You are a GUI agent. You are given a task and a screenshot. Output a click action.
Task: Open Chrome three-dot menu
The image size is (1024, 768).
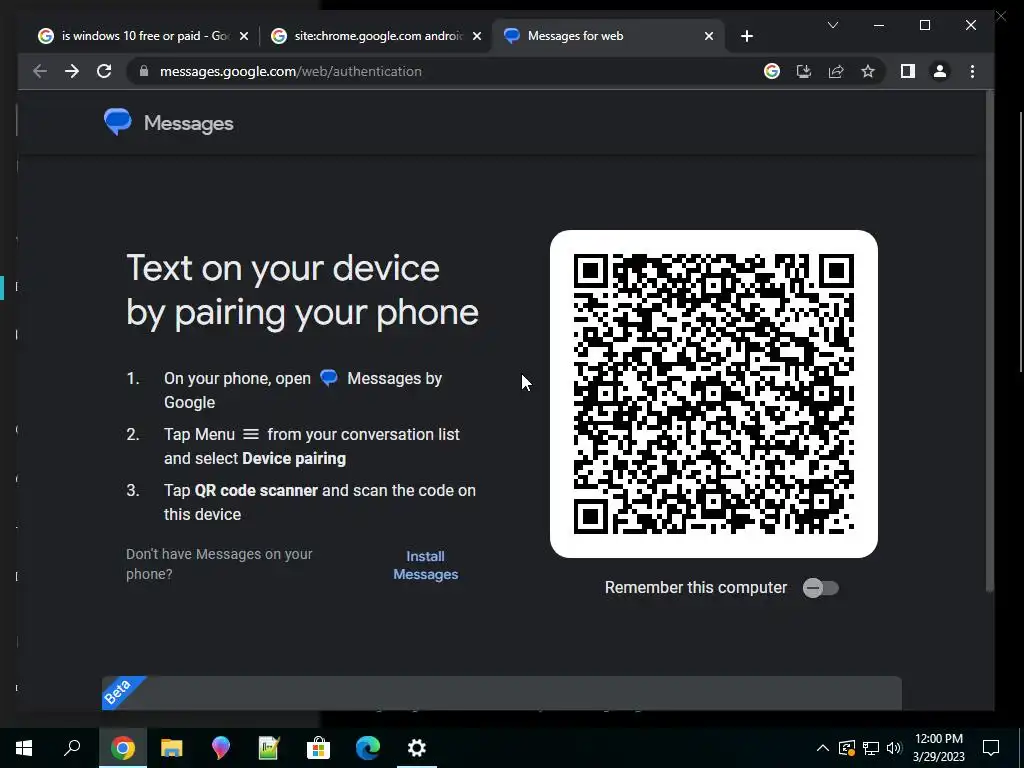(x=972, y=71)
